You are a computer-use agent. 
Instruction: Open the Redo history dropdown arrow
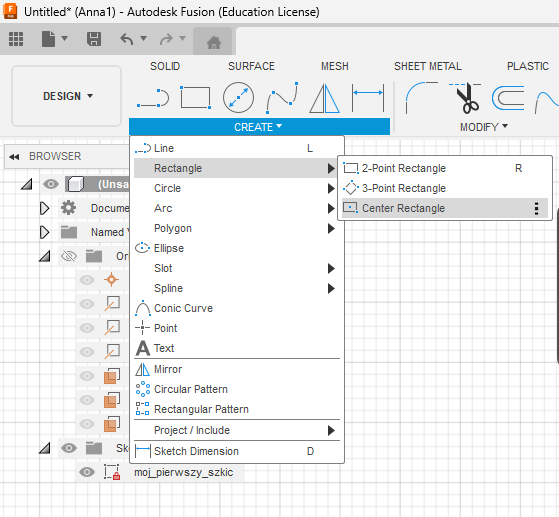pyautogui.click(x=182, y=38)
